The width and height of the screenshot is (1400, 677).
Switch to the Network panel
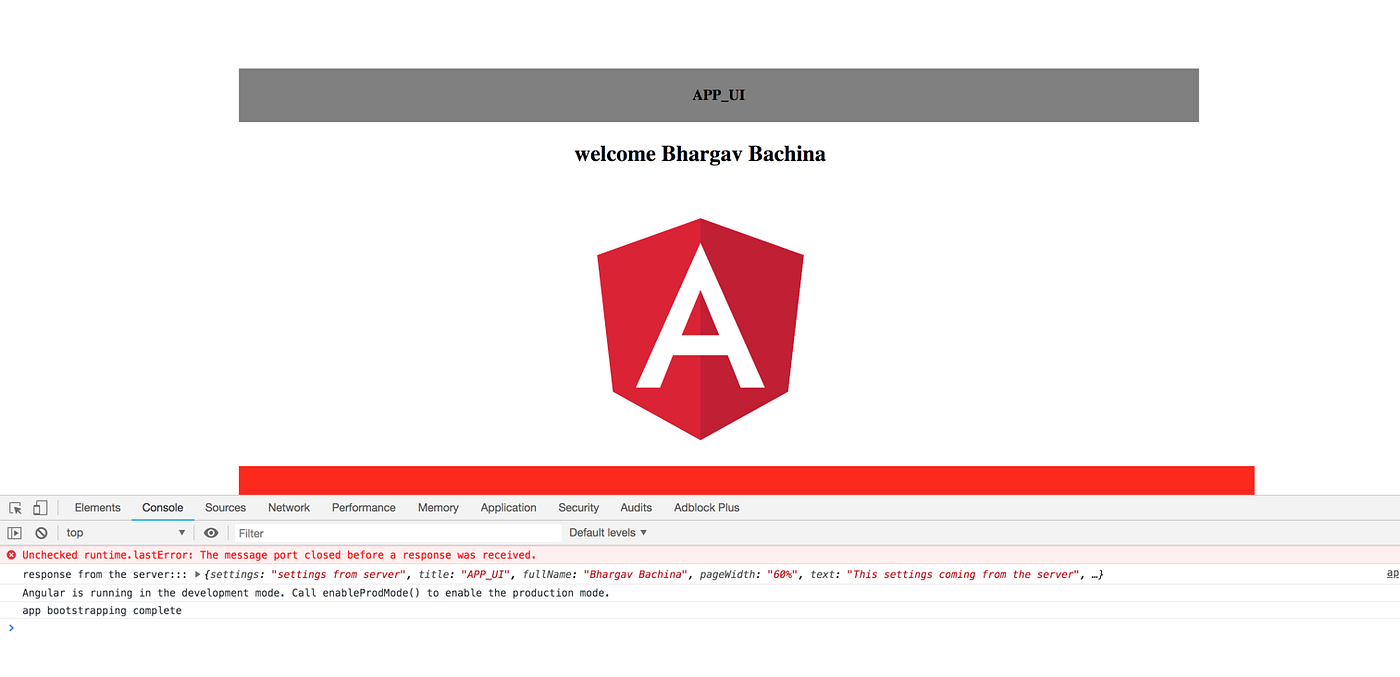click(x=288, y=507)
